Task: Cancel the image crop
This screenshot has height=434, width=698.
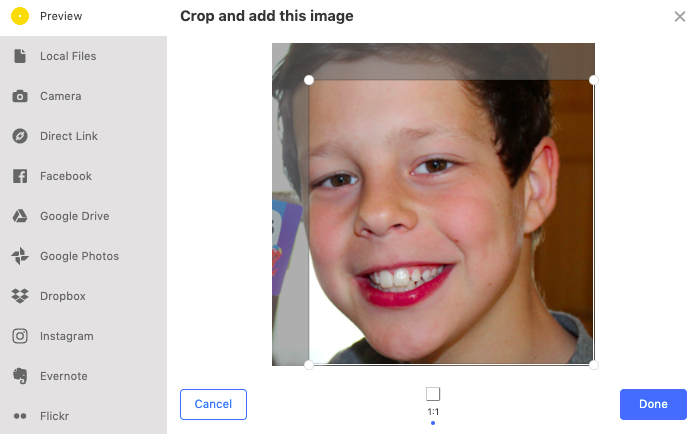Action: (213, 404)
